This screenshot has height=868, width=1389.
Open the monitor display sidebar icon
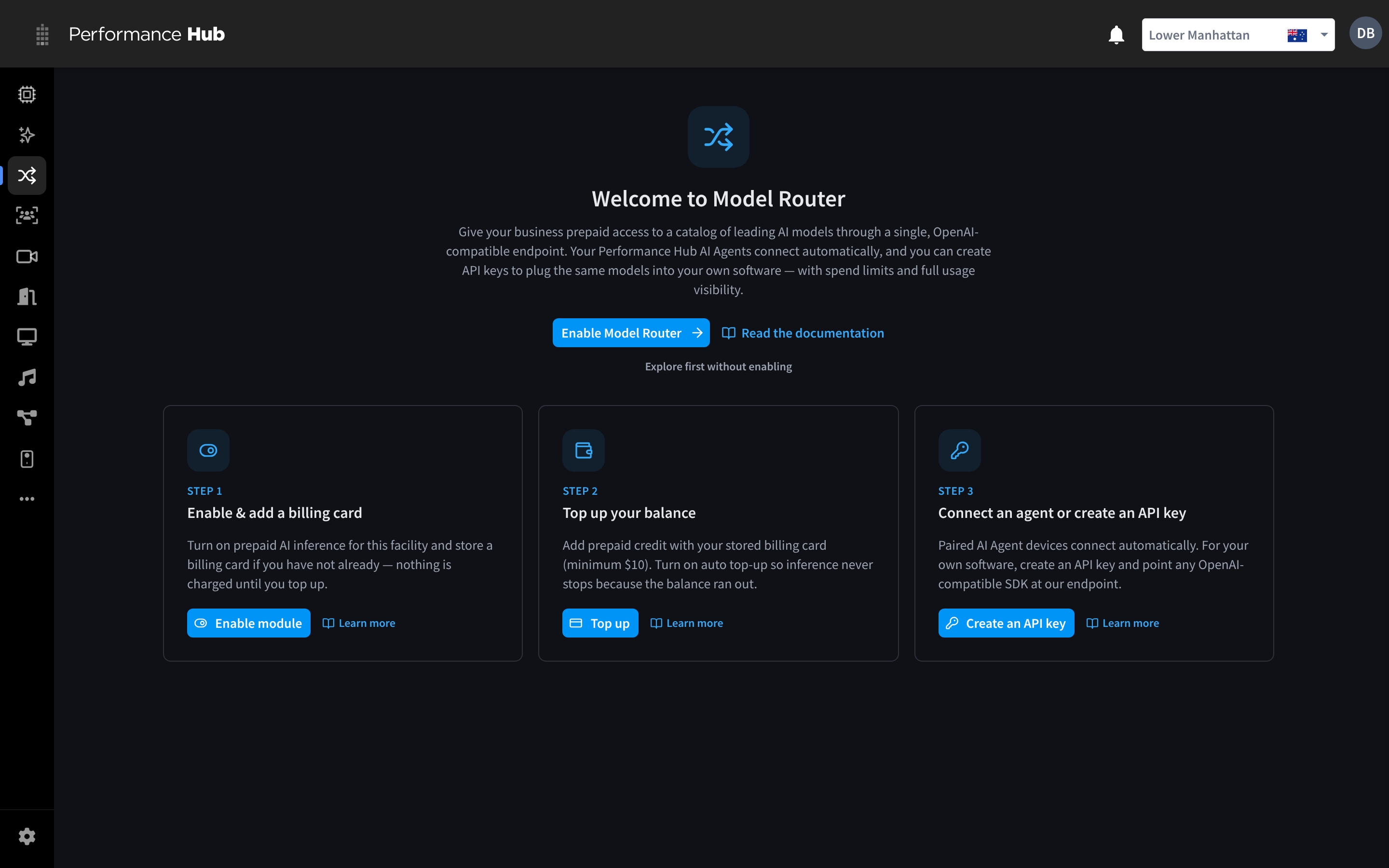tap(27, 337)
